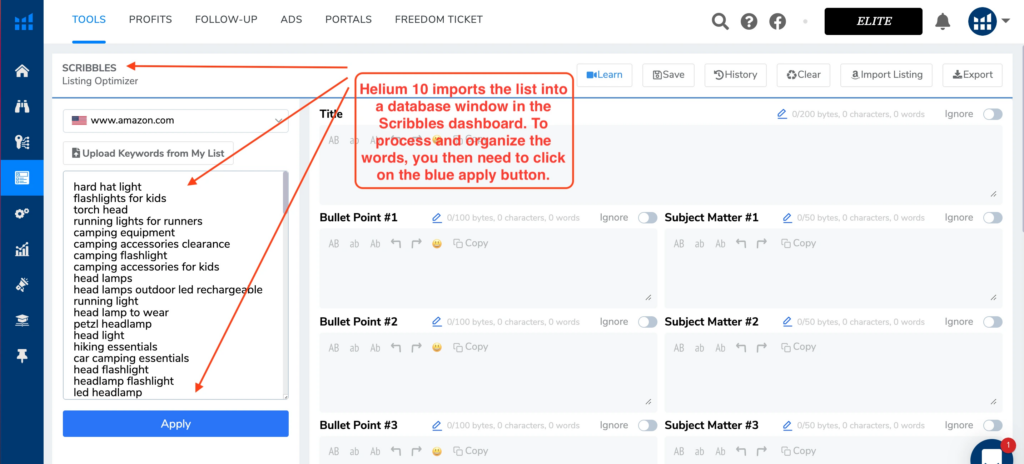Click the Subject Matter #2 pencil icon
The height and width of the screenshot is (464, 1024).
(x=787, y=322)
